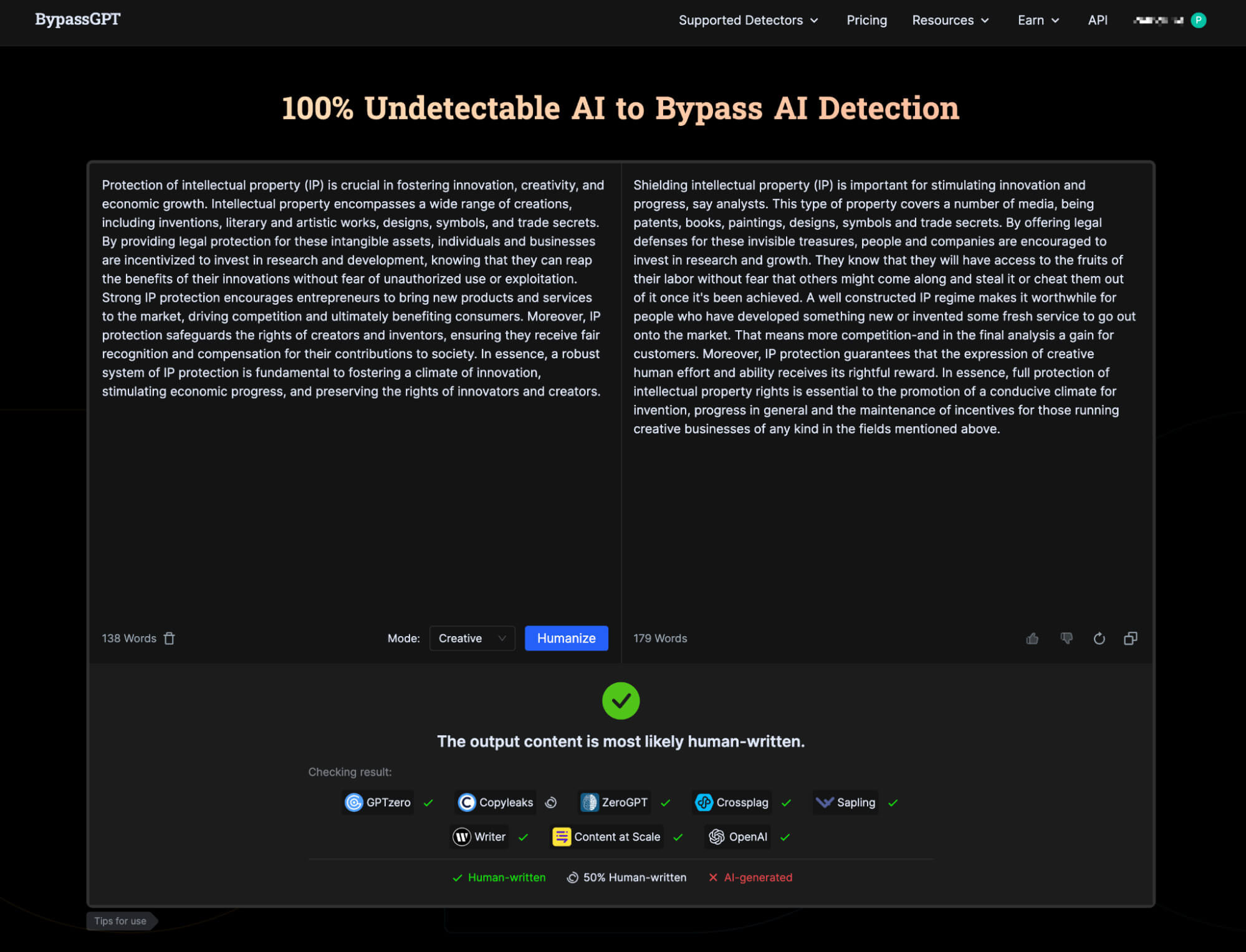
Task: Click the thumbs up feedback icon
Action: (x=1032, y=638)
